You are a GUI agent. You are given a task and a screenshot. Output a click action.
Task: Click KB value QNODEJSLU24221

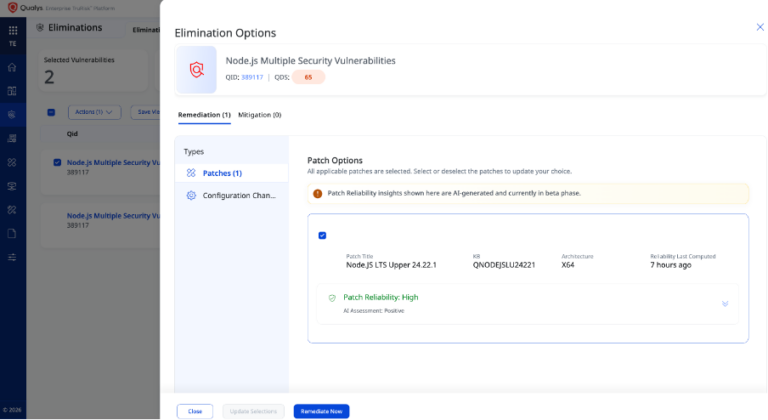(504, 265)
